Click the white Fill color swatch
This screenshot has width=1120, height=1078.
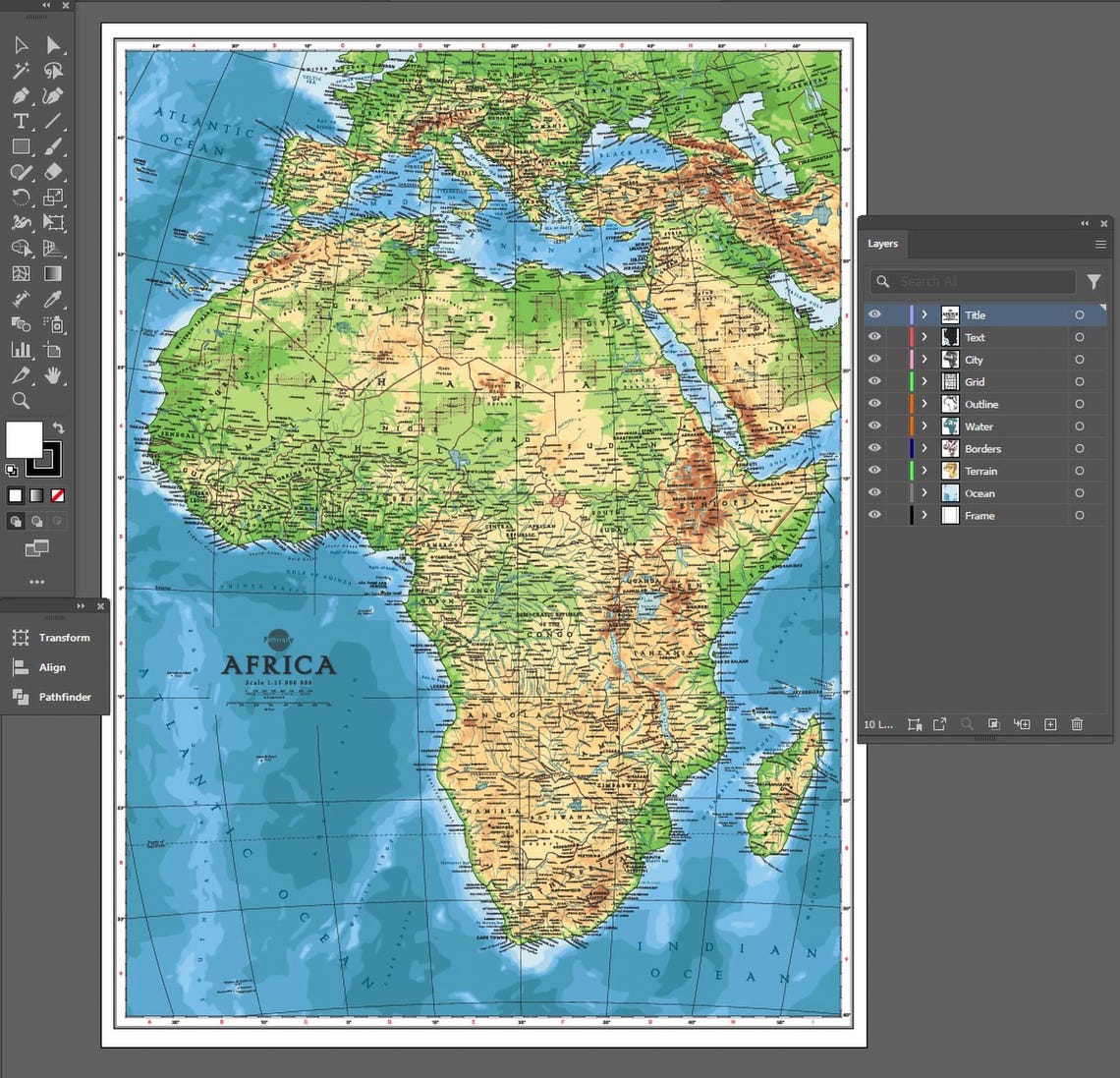24,439
